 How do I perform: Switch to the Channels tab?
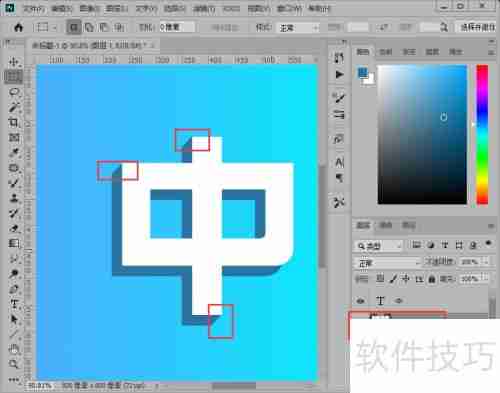tap(386, 225)
